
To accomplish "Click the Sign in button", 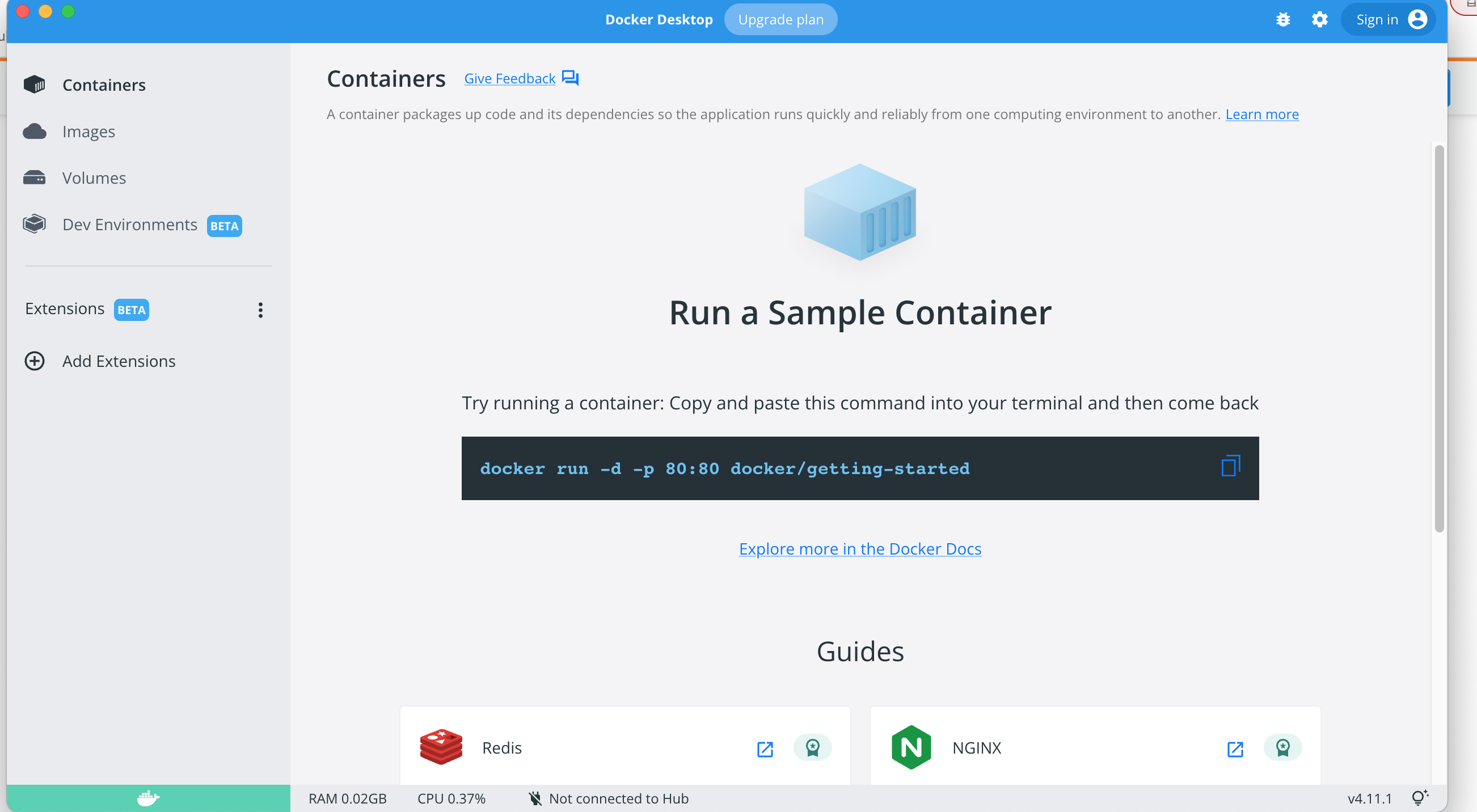I will coord(1389,19).
